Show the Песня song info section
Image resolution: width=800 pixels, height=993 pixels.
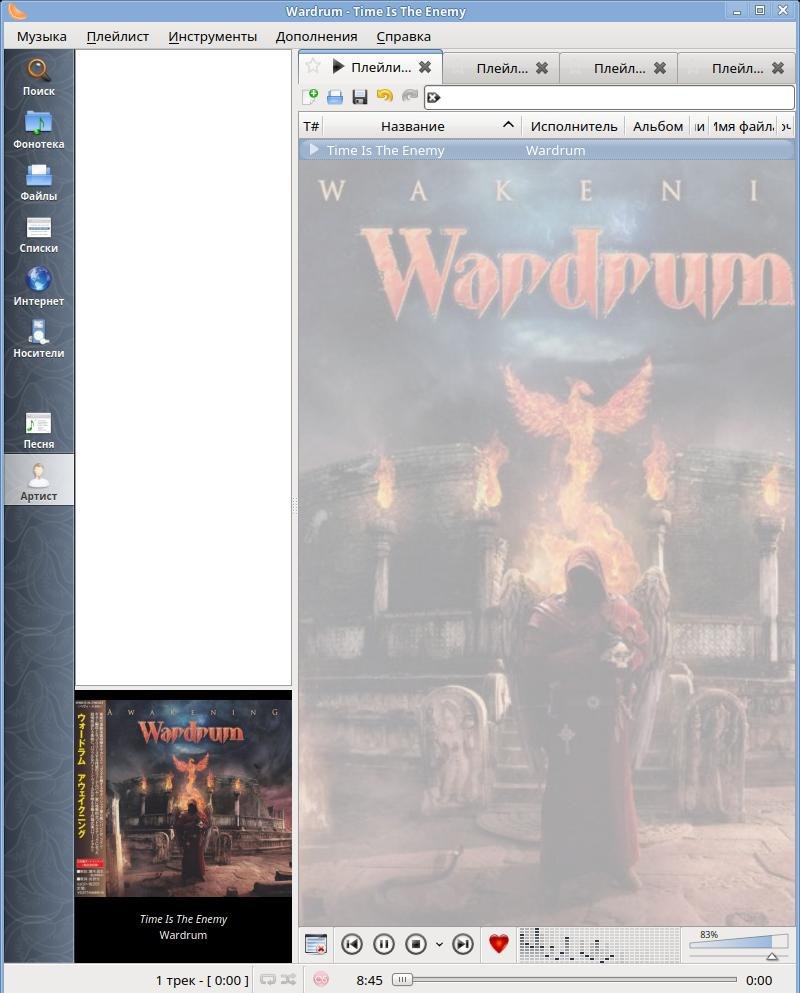point(39,430)
